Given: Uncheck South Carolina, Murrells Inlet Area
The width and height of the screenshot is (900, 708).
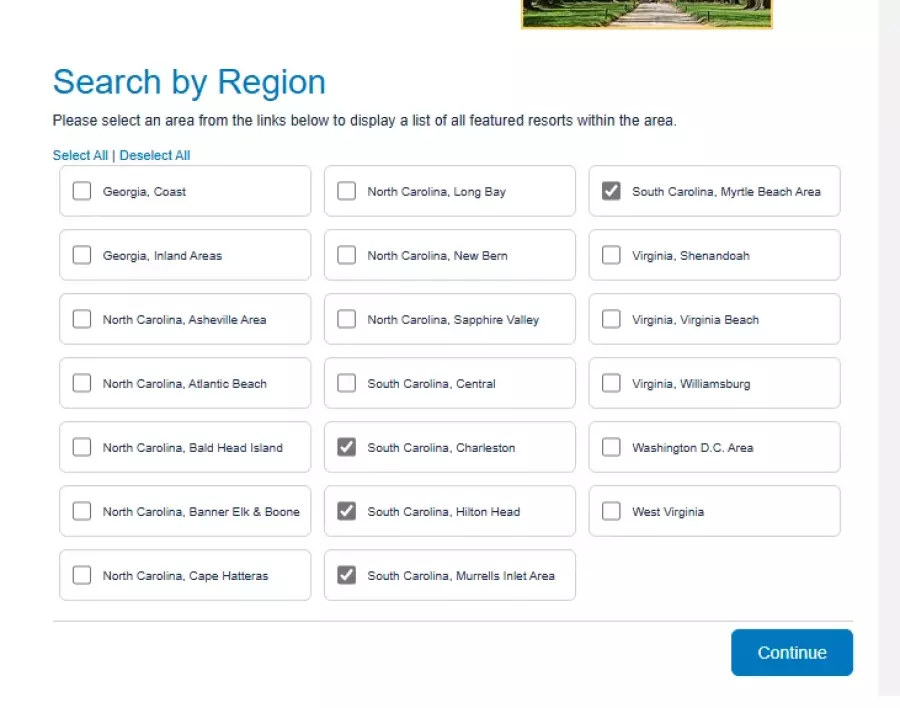Looking at the screenshot, I should tap(346, 575).
